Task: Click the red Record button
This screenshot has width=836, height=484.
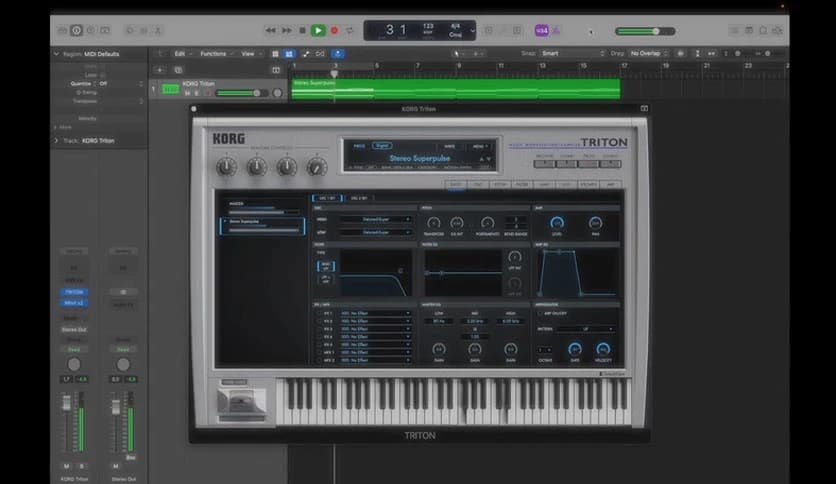Action: pos(334,30)
